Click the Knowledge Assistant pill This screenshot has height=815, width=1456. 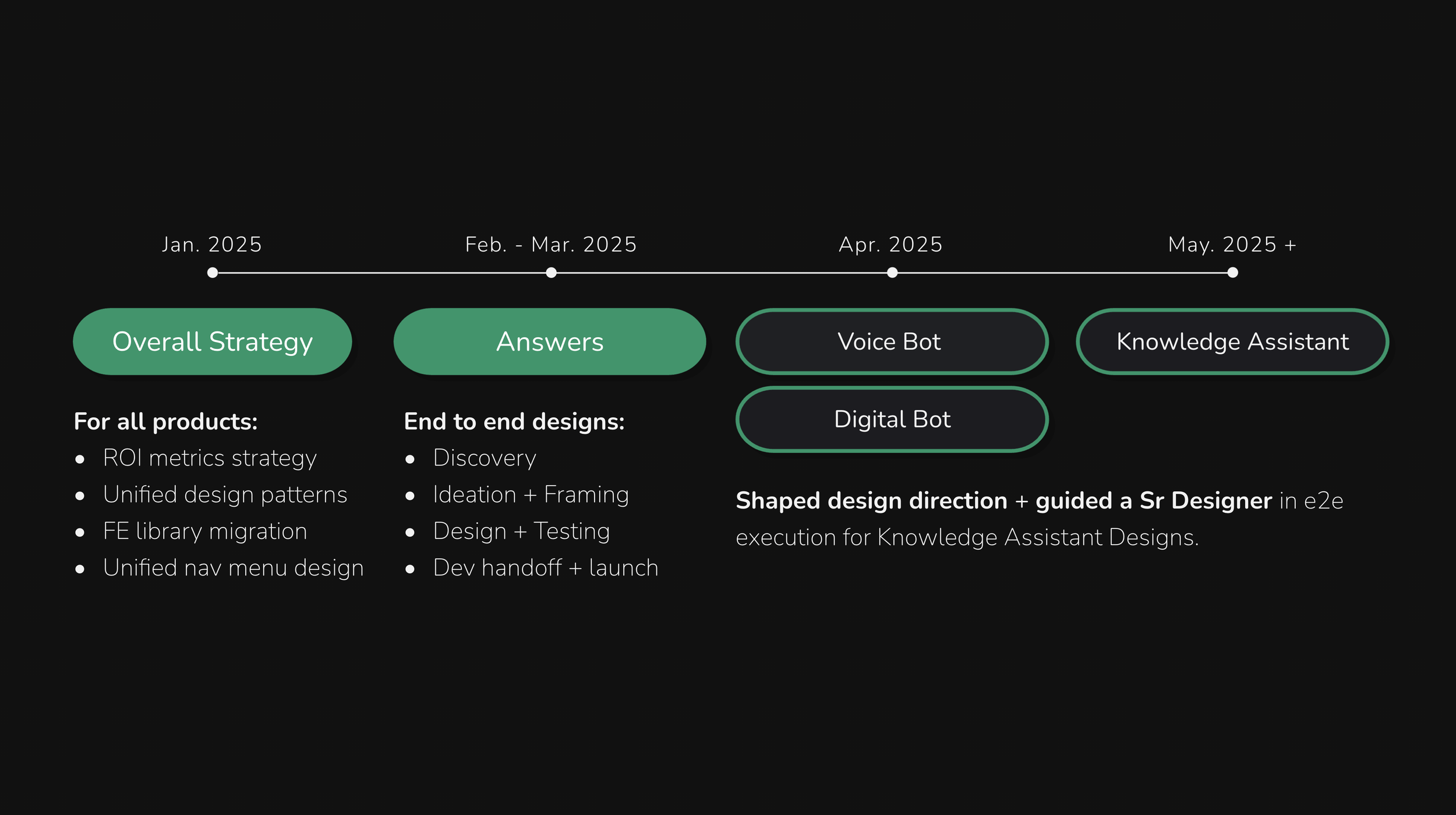click(x=1232, y=341)
